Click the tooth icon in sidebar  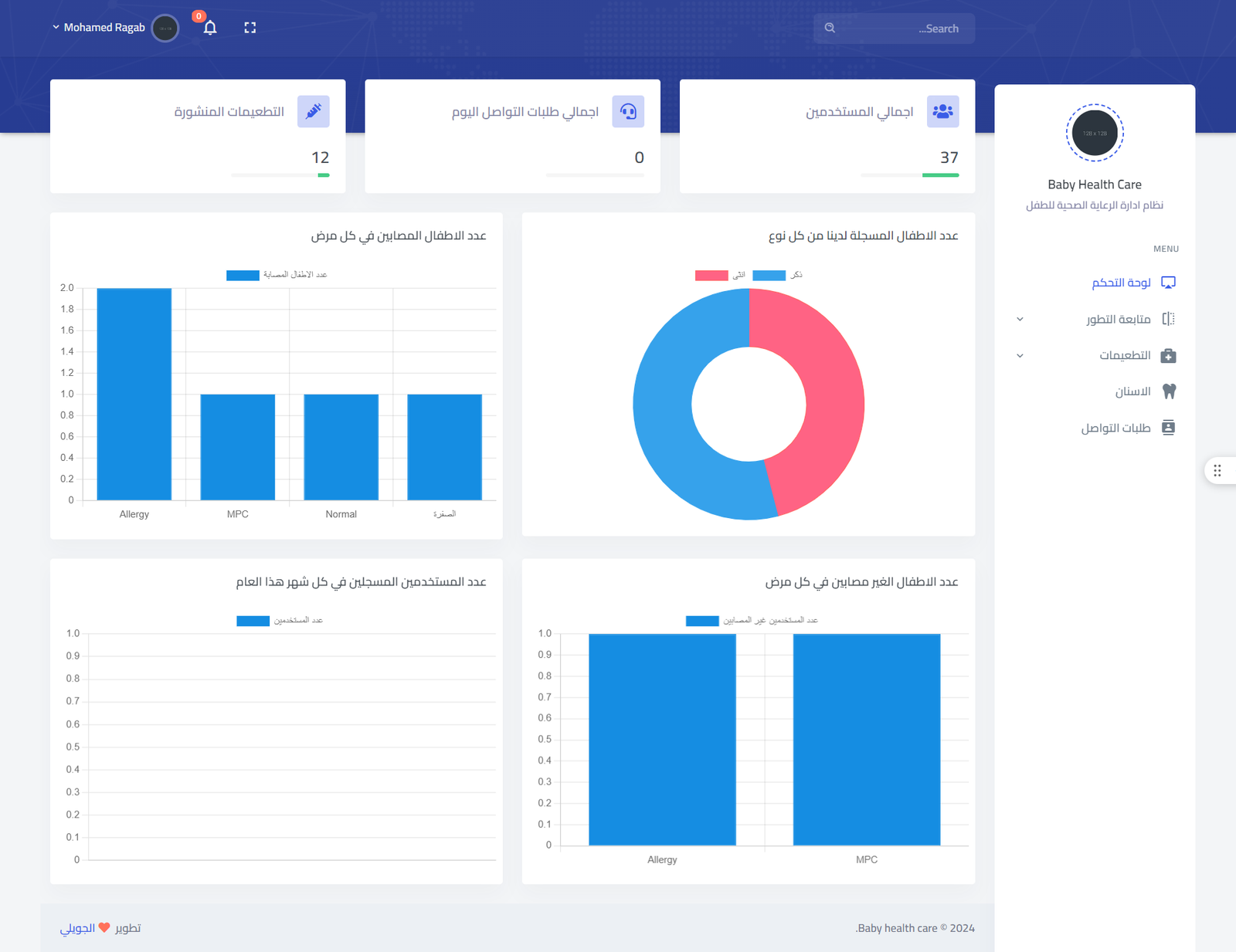coord(1169,391)
